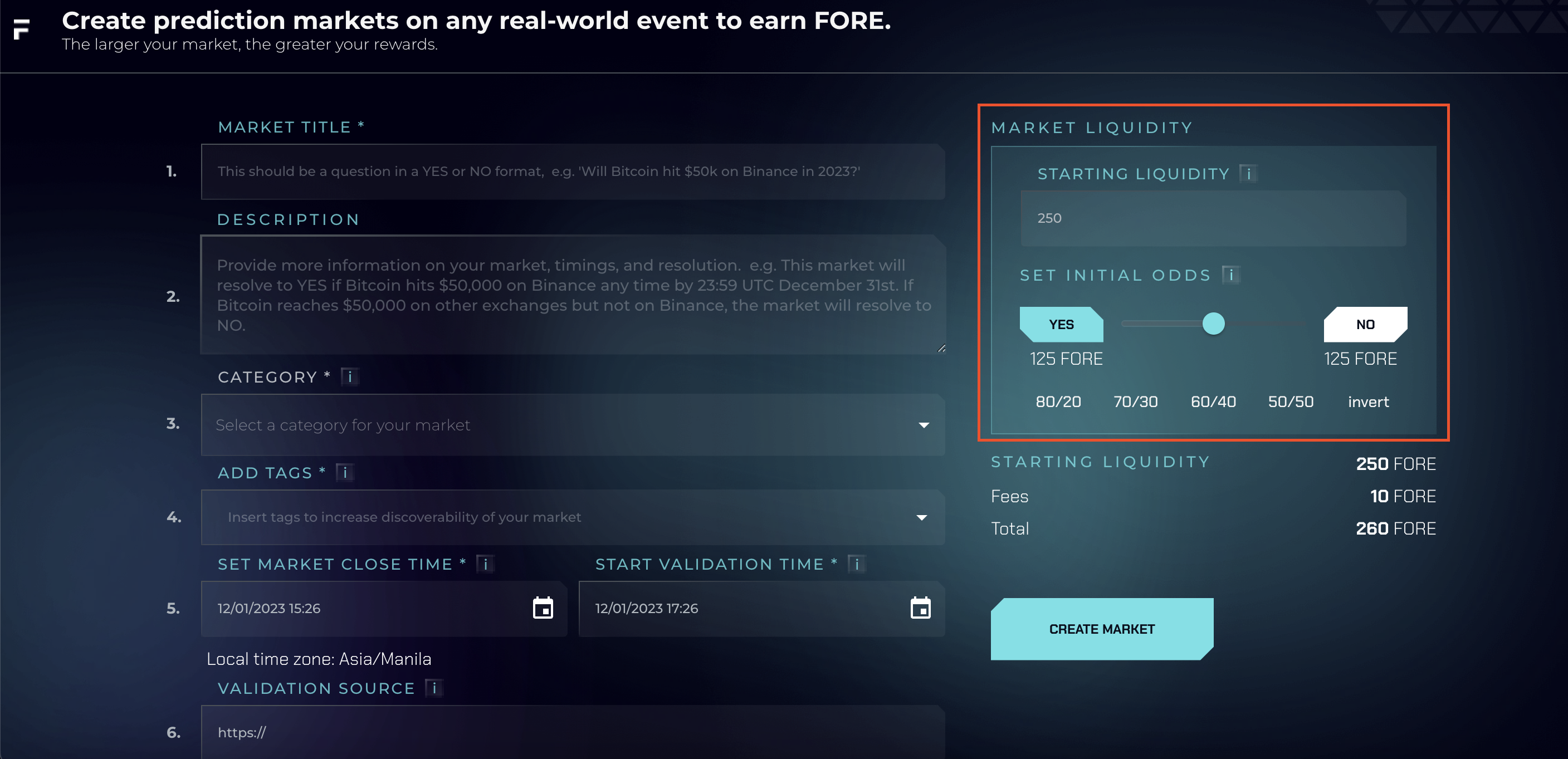Choose the 70/30 odds preset
The width and height of the screenshot is (1568, 759).
1135,401
